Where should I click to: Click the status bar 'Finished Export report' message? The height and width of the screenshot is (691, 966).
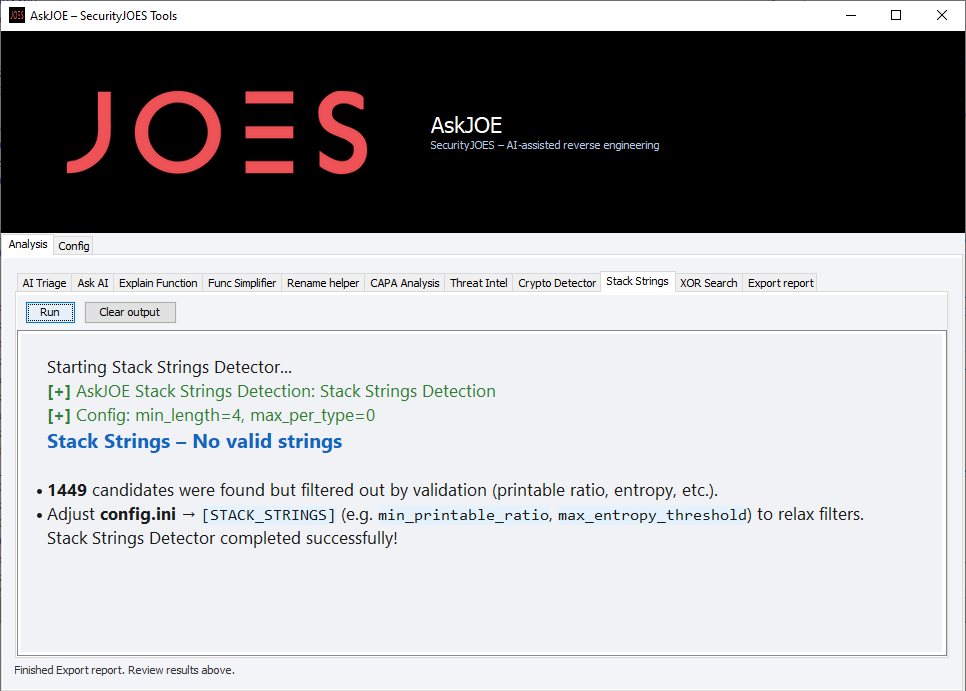[x=124, y=670]
